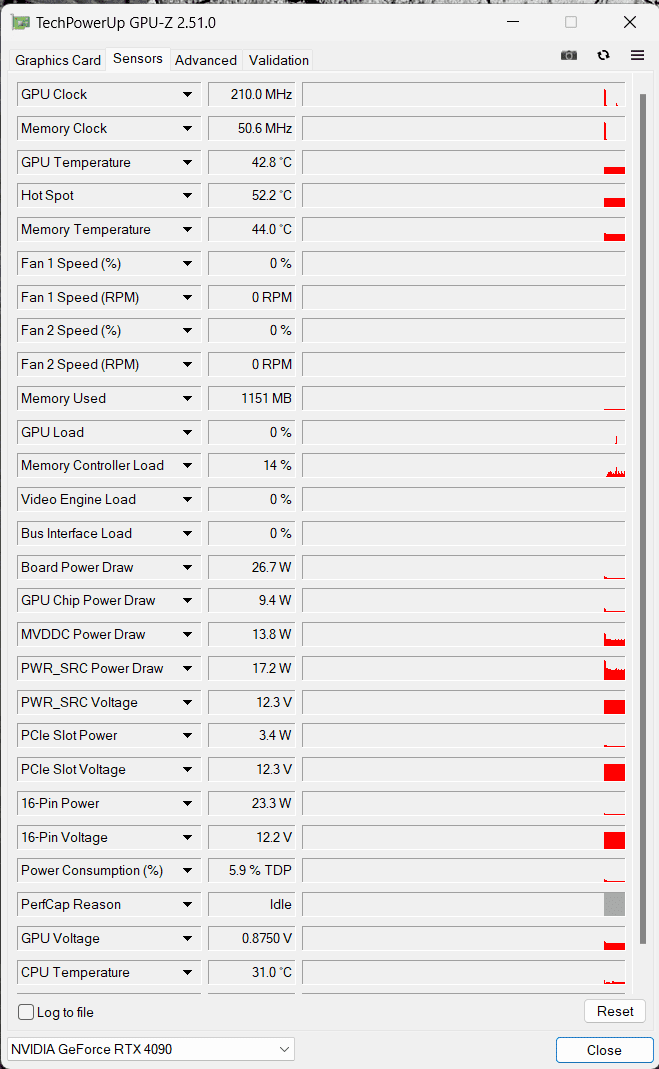Open the Memory Used sensor dropdown

[187, 399]
